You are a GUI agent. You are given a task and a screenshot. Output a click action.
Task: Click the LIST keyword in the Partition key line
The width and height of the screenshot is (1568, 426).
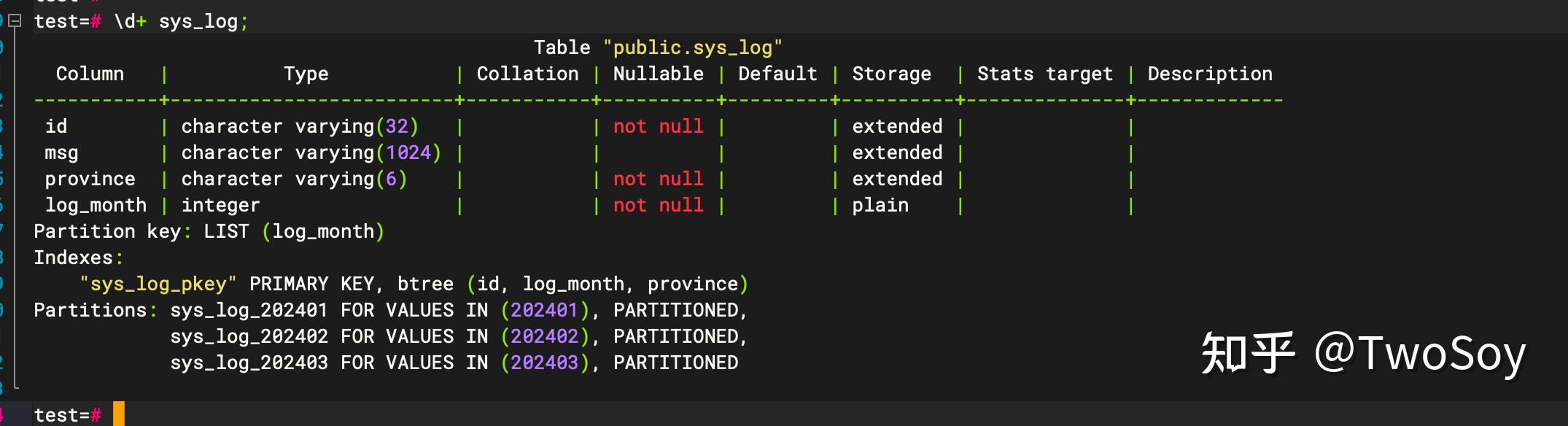click(226, 232)
